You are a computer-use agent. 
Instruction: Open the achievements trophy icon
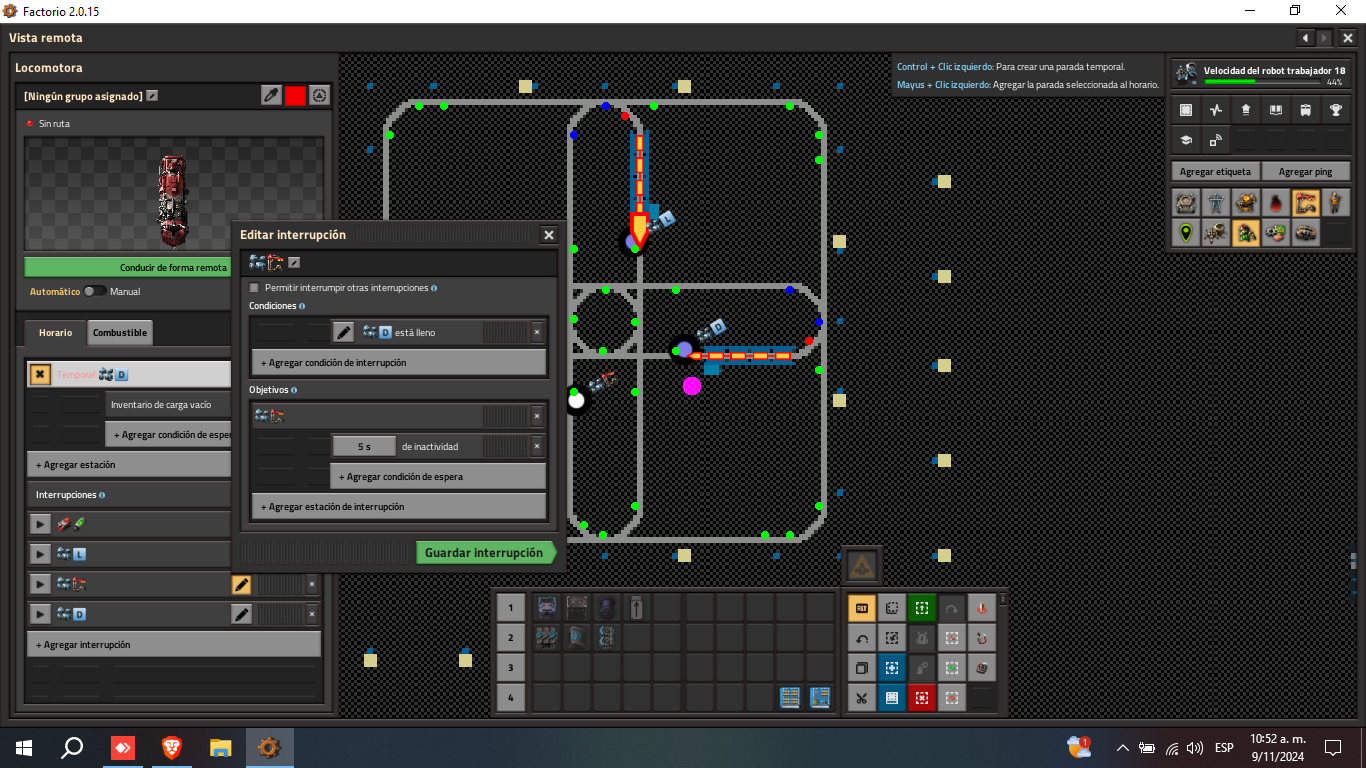1336,110
